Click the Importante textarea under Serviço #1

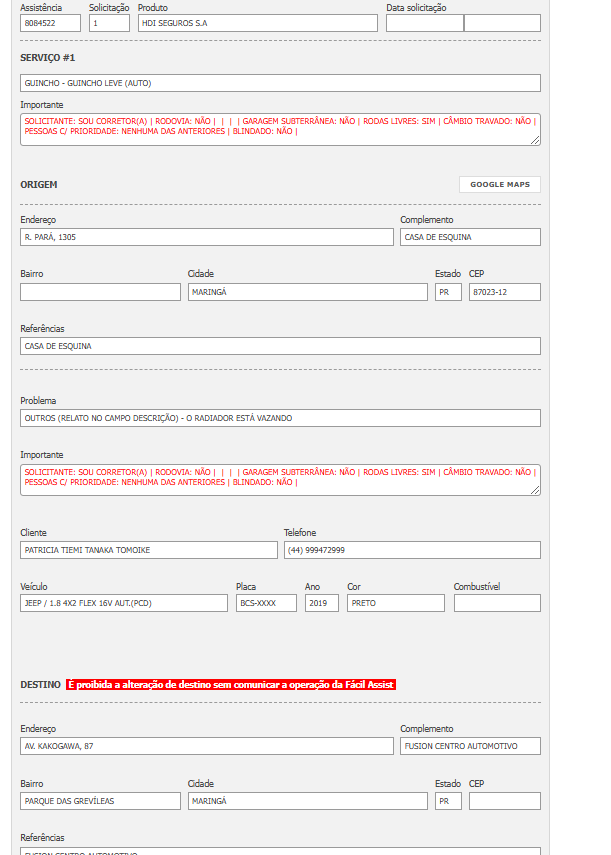280,129
